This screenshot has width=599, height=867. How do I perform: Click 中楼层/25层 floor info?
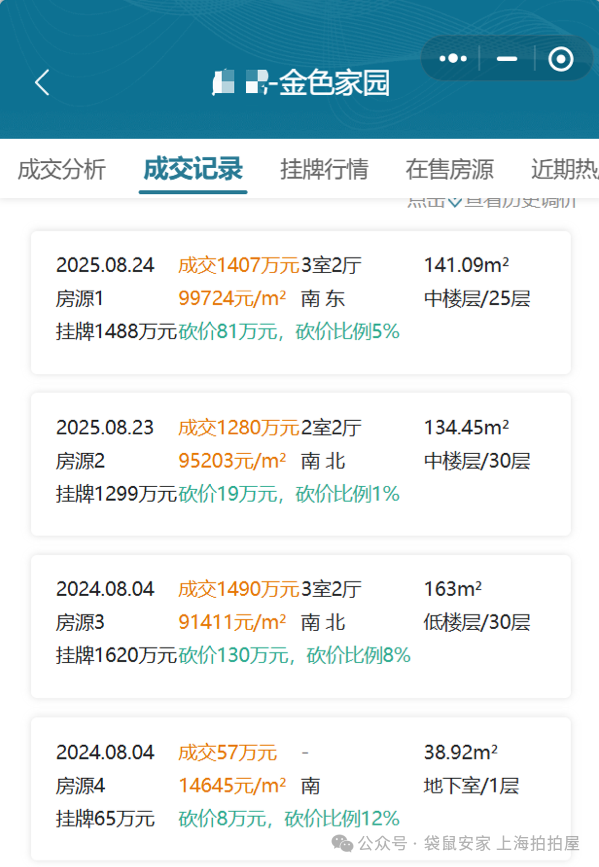pos(477,299)
